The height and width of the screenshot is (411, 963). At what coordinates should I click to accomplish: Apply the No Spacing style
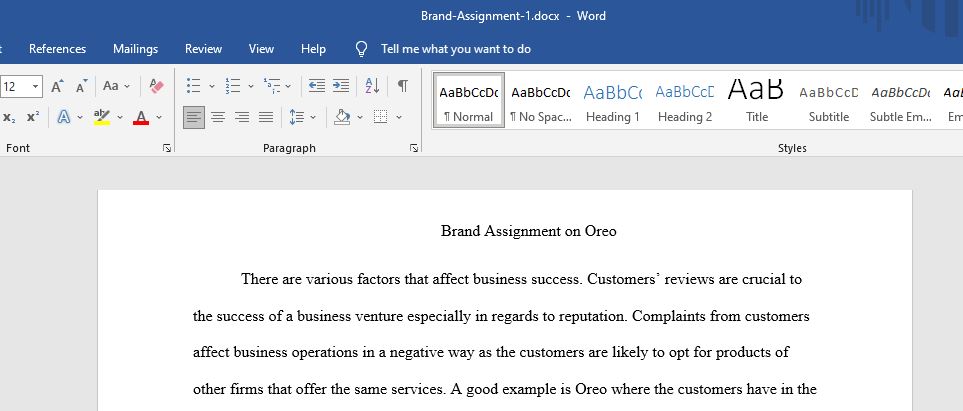(x=540, y=101)
